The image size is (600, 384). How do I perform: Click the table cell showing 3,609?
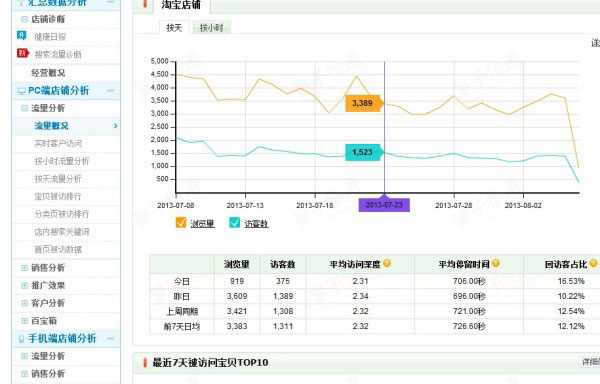pyautogui.click(x=237, y=296)
